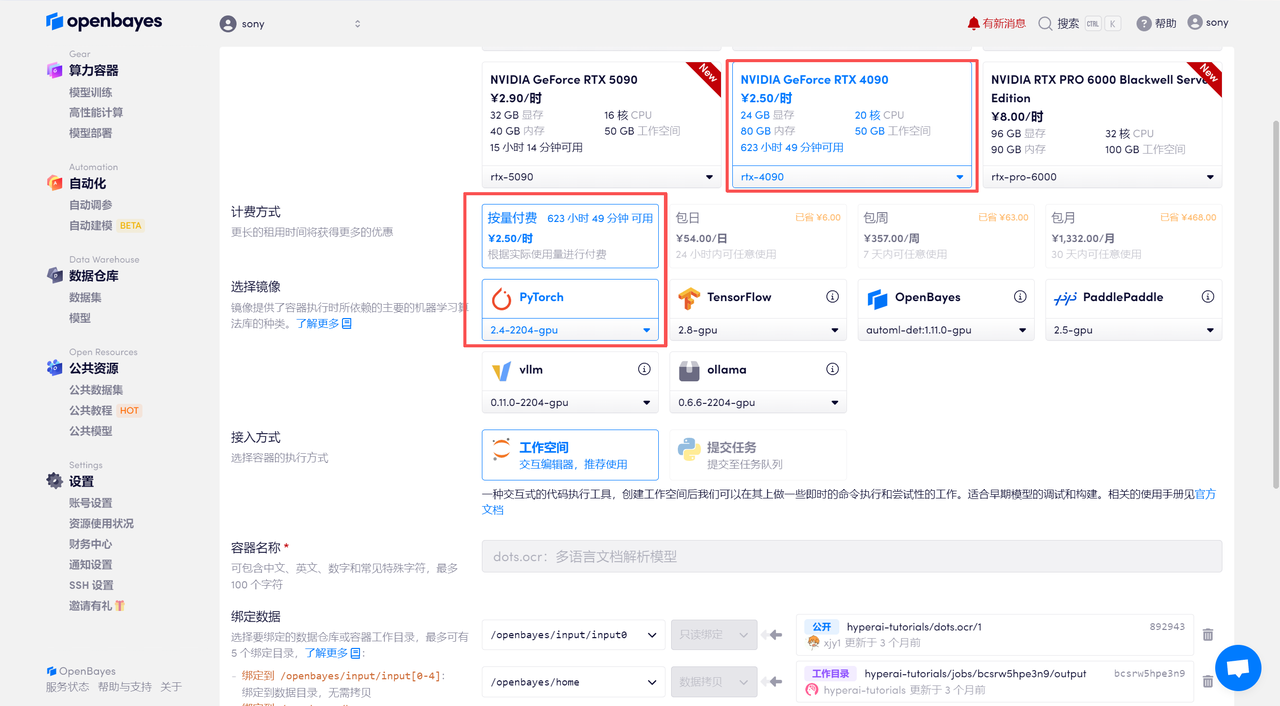
Task: Open TensorFlow version 2.8-gpu dropdown
Action: pos(758,330)
